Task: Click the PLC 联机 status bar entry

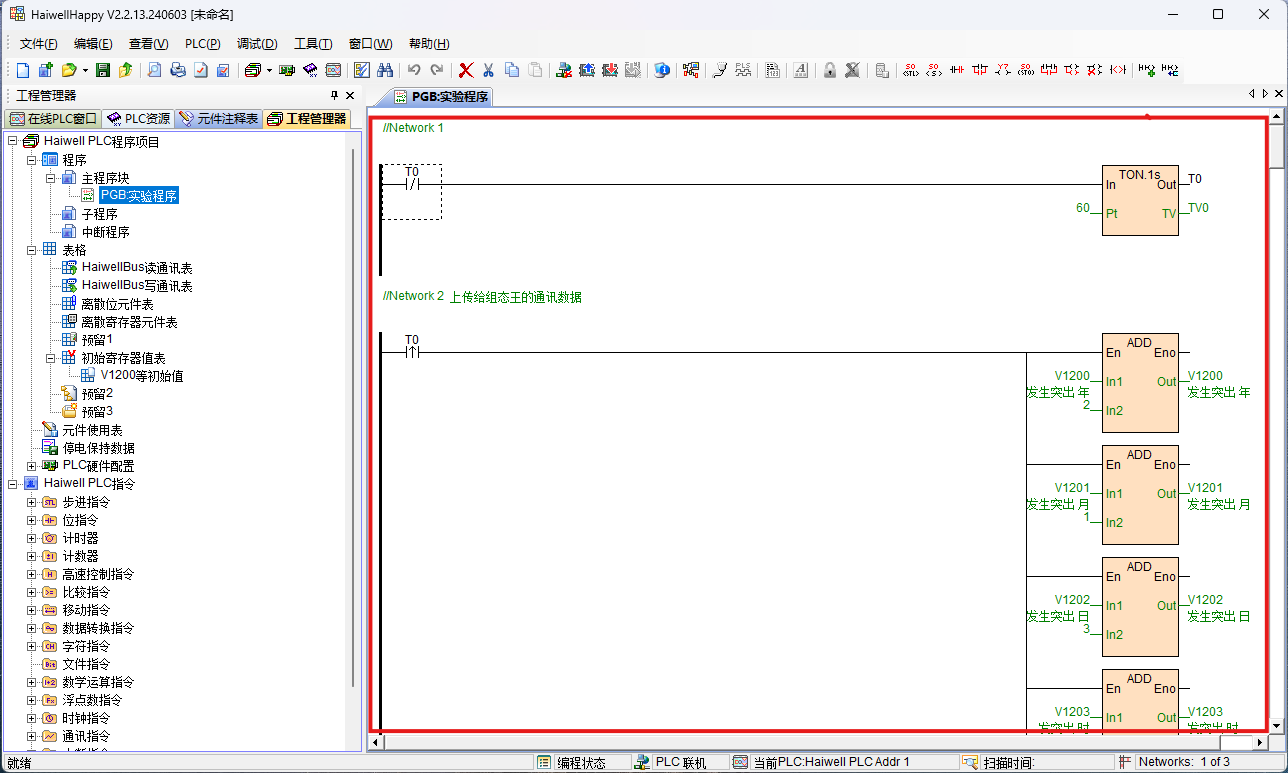Action: [x=680, y=762]
